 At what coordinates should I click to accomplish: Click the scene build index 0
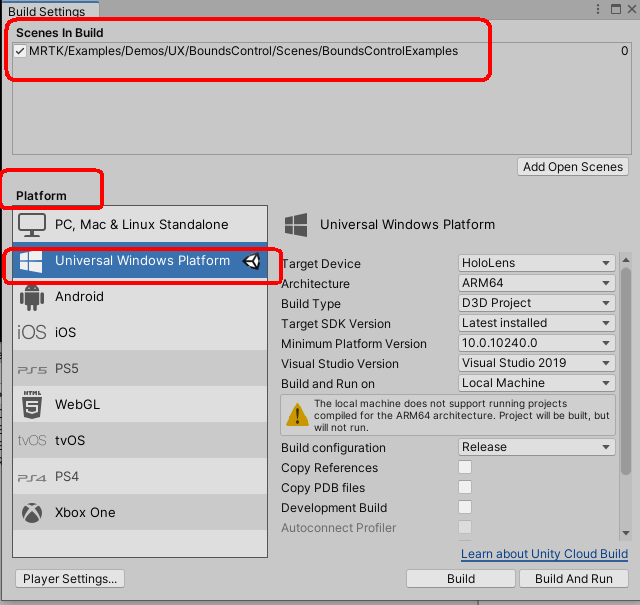click(x=624, y=51)
